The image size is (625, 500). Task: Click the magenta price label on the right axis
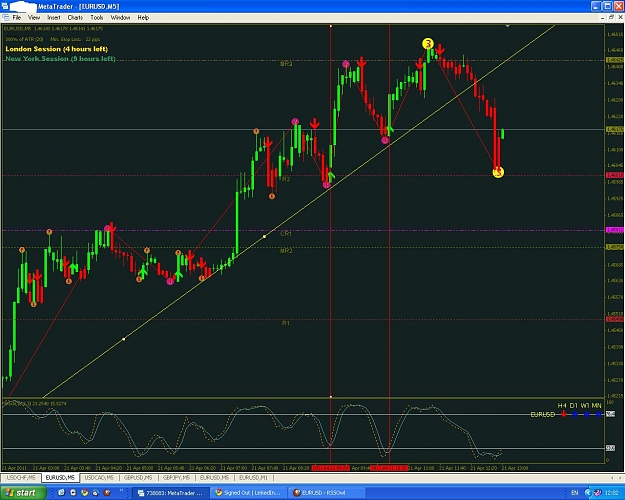pyautogui.click(x=614, y=230)
